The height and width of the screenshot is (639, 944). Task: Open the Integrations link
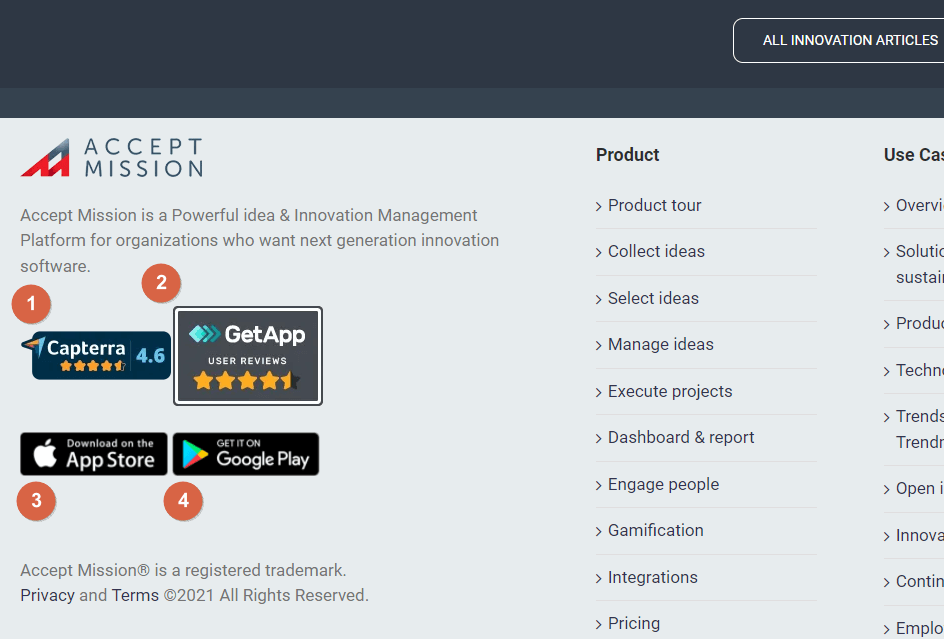tap(653, 577)
